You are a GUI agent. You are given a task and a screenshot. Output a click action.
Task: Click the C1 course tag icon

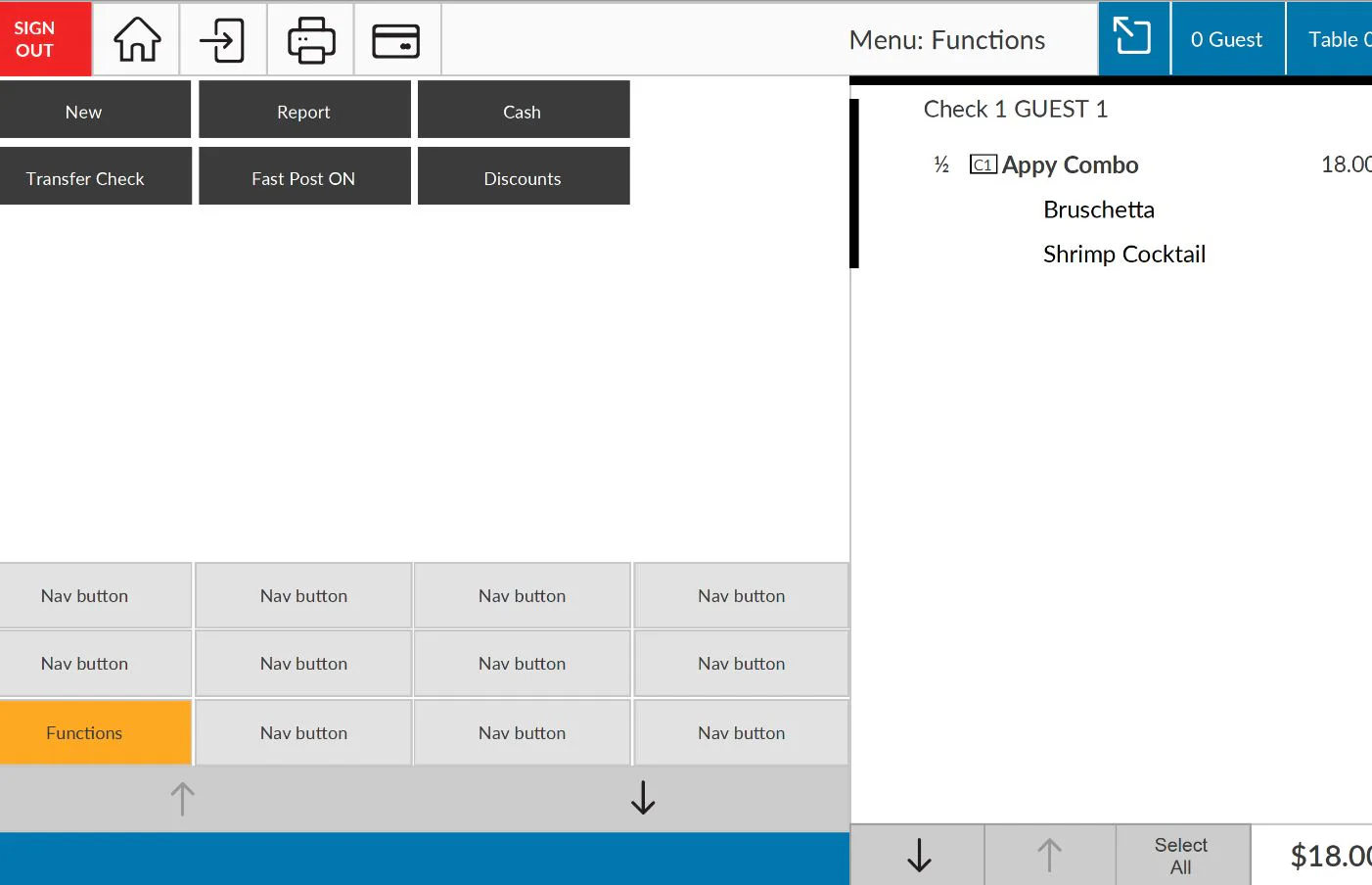tap(983, 164)
